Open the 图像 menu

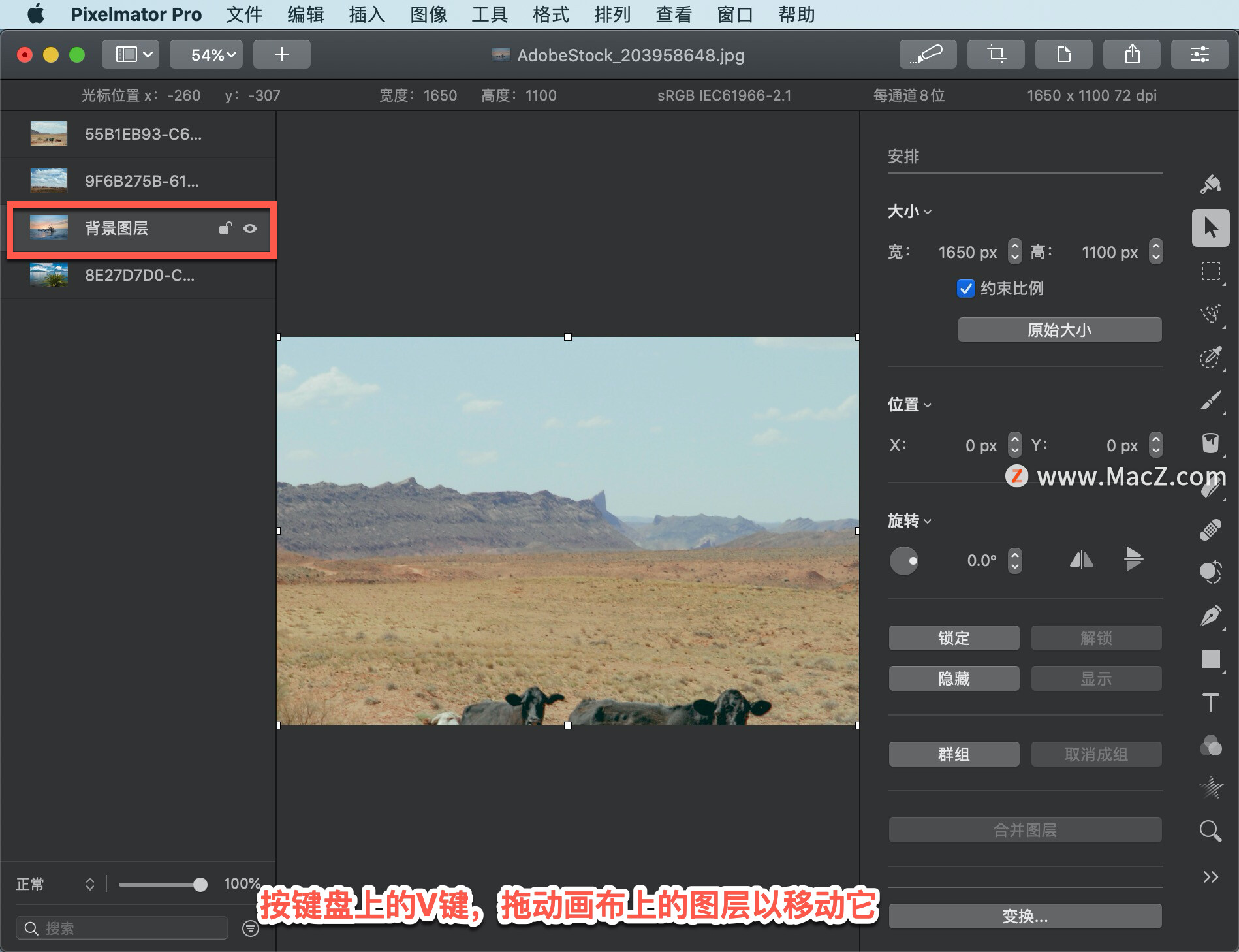coord(428,14)
